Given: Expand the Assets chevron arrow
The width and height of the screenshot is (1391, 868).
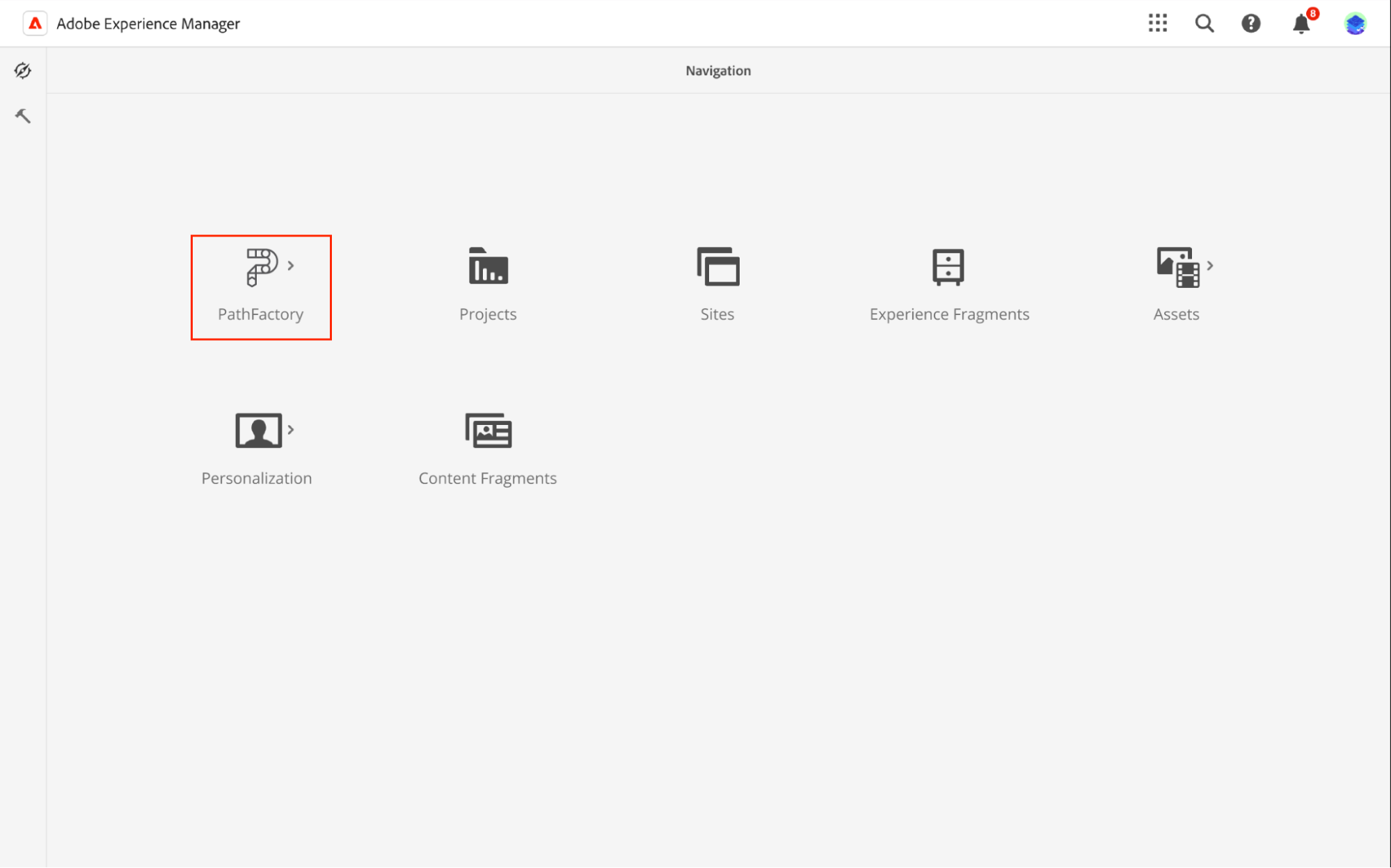Looking at the screenshot, I should pyautogui.click(x=1211, y=265).
